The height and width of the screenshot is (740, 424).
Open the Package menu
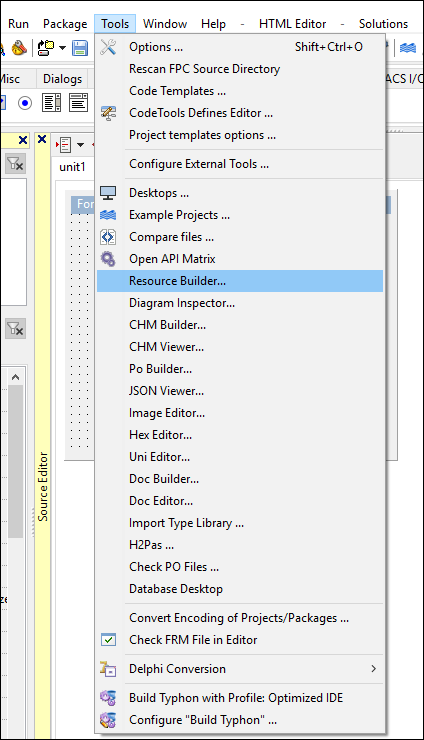coord(65,24)
